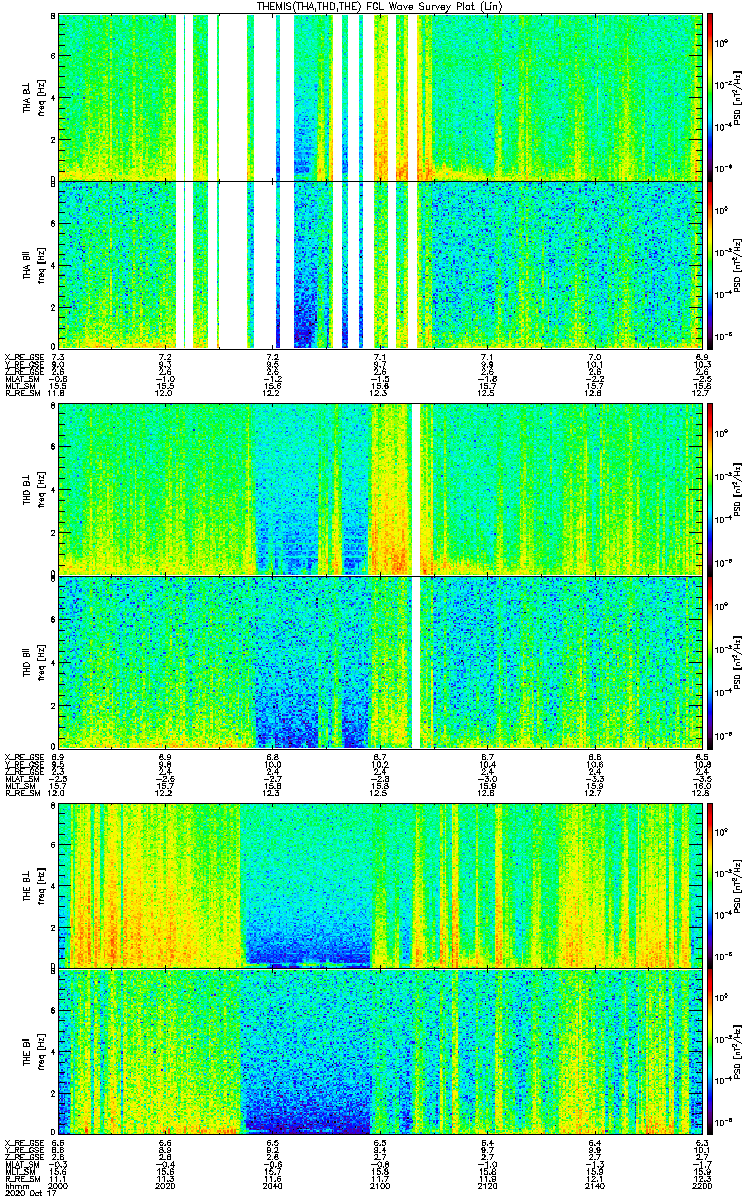Click the X_RE_GSE label under the THD panels

24,757
